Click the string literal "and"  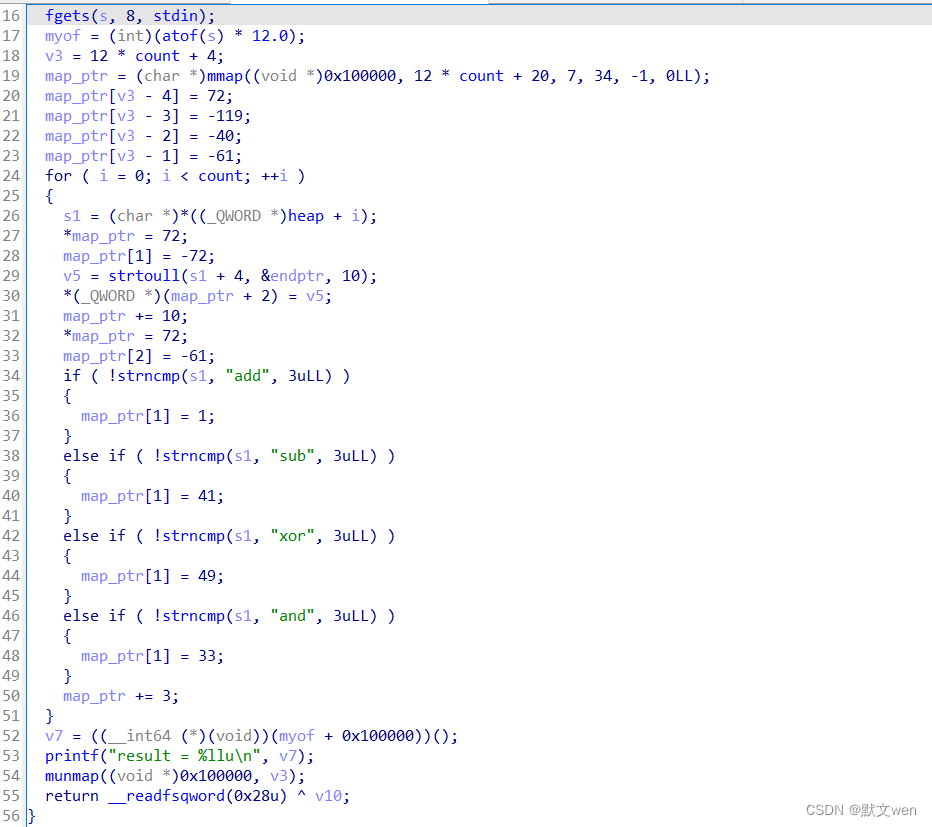click(291, 615)
